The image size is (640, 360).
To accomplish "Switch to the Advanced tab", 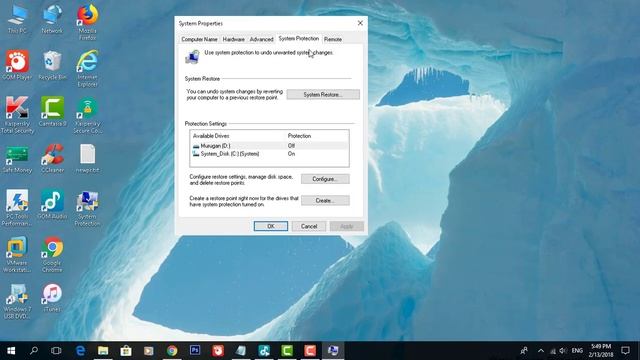I will pyautogui.click(x=261, y=39).
